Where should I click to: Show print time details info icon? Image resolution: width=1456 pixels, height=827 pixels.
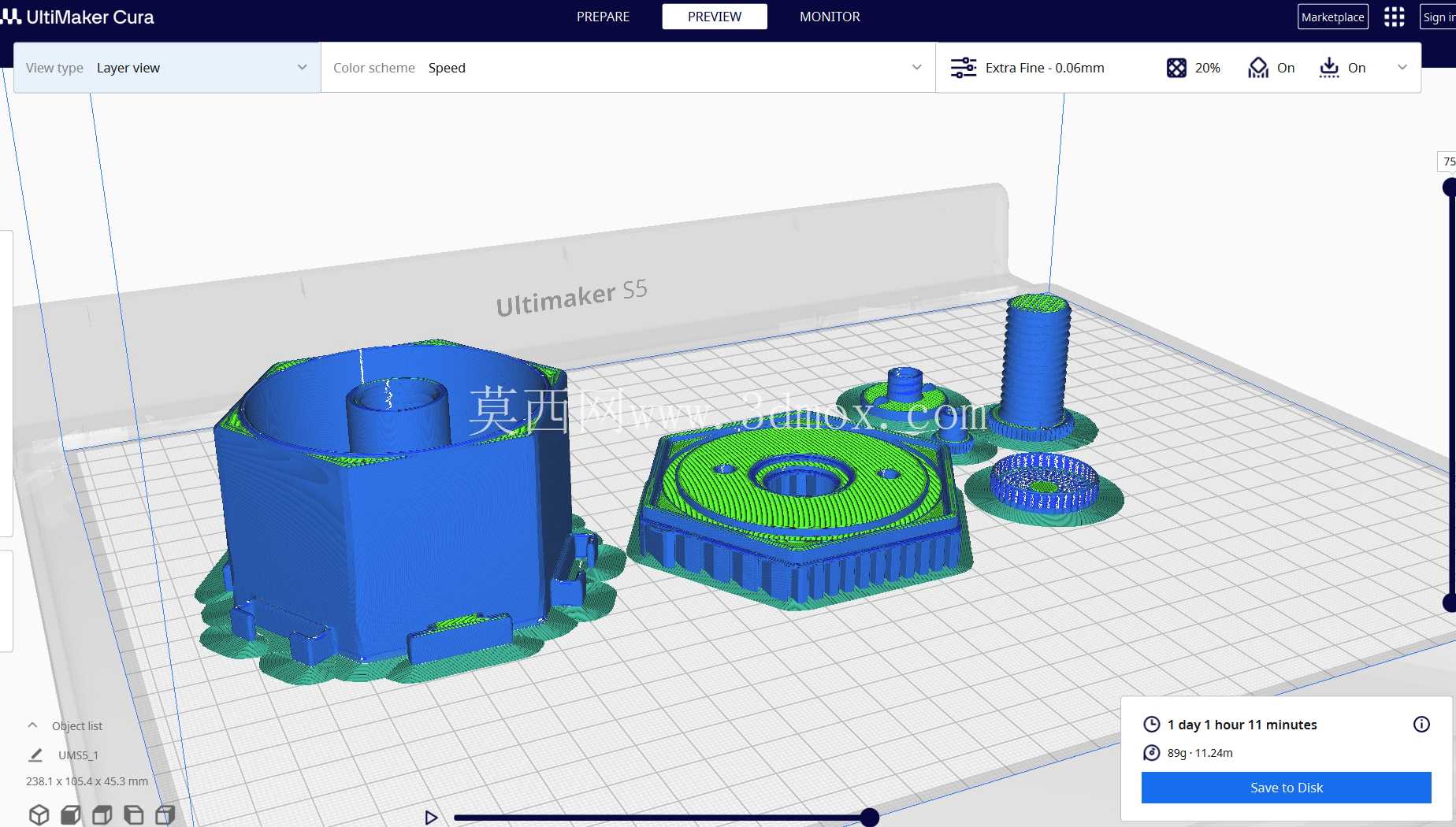[x=1421, y=725]
